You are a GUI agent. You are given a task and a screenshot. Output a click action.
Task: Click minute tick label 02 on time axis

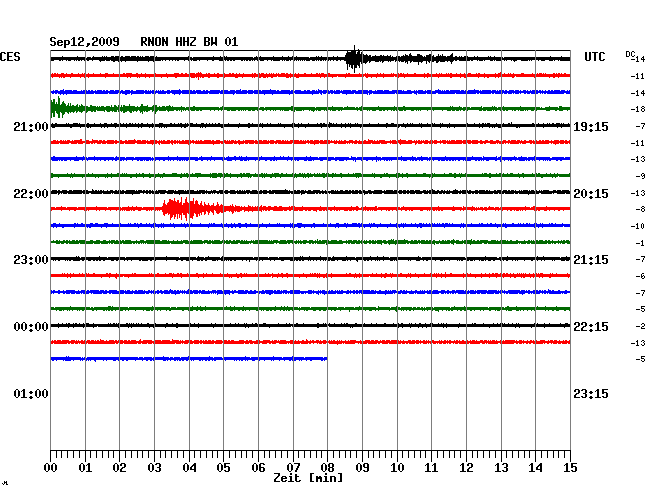119,468
